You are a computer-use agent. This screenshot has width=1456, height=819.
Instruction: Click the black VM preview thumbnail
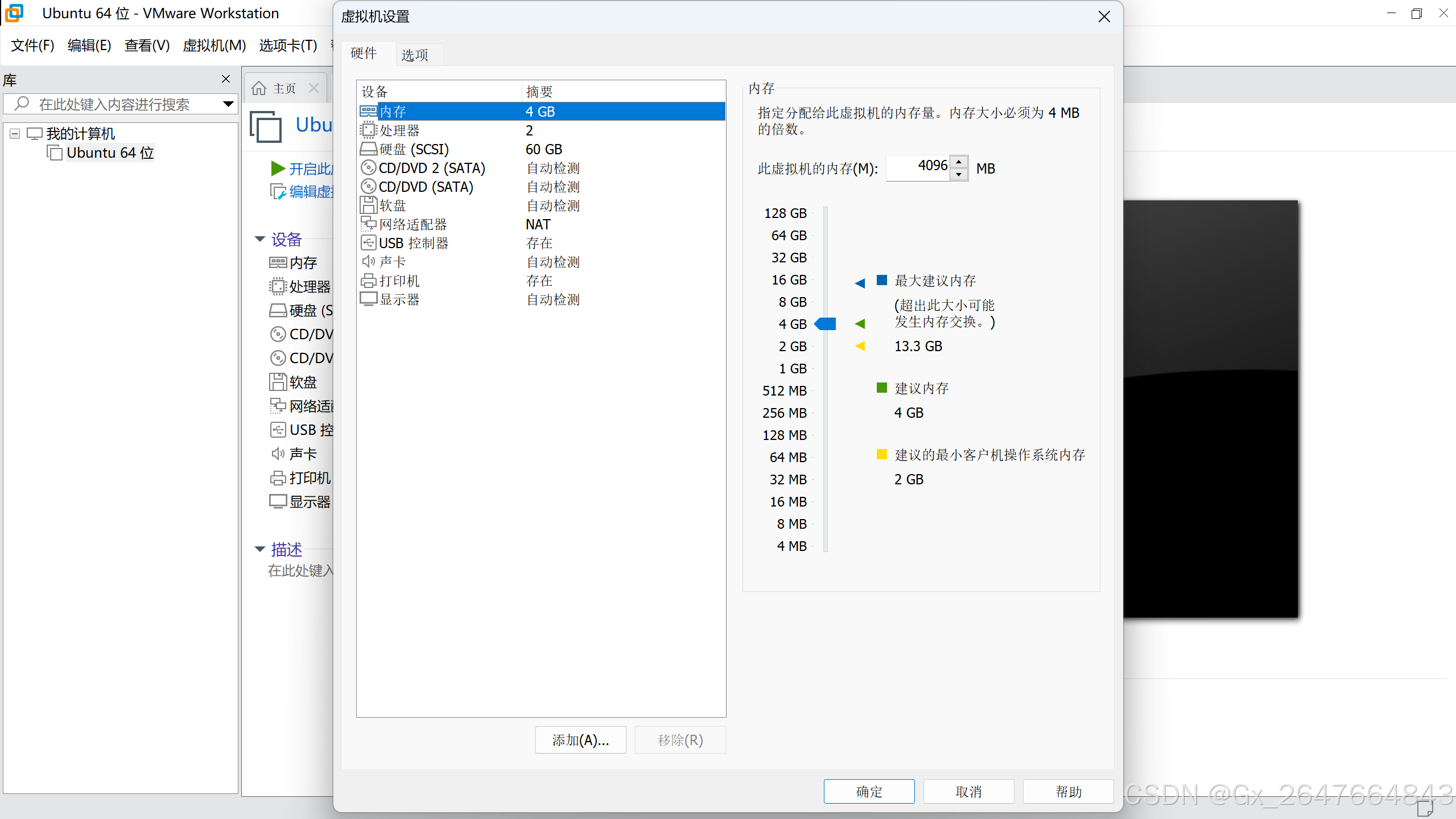tap(1210, 409)
